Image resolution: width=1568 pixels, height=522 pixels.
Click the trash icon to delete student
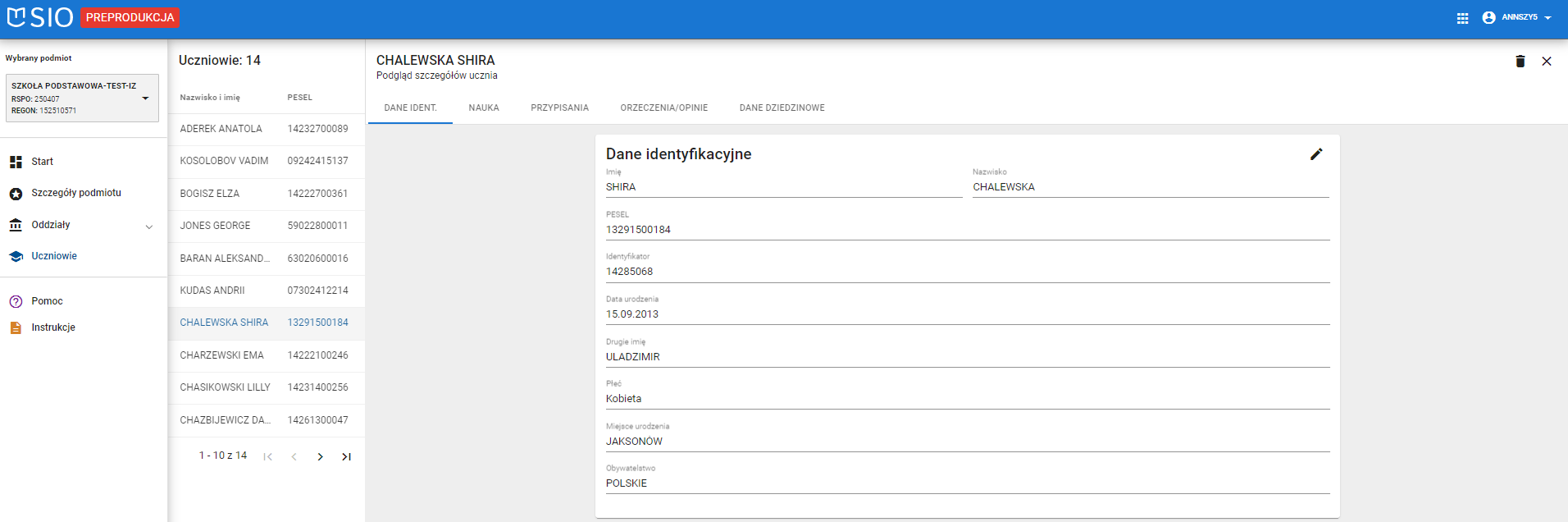1520,62
